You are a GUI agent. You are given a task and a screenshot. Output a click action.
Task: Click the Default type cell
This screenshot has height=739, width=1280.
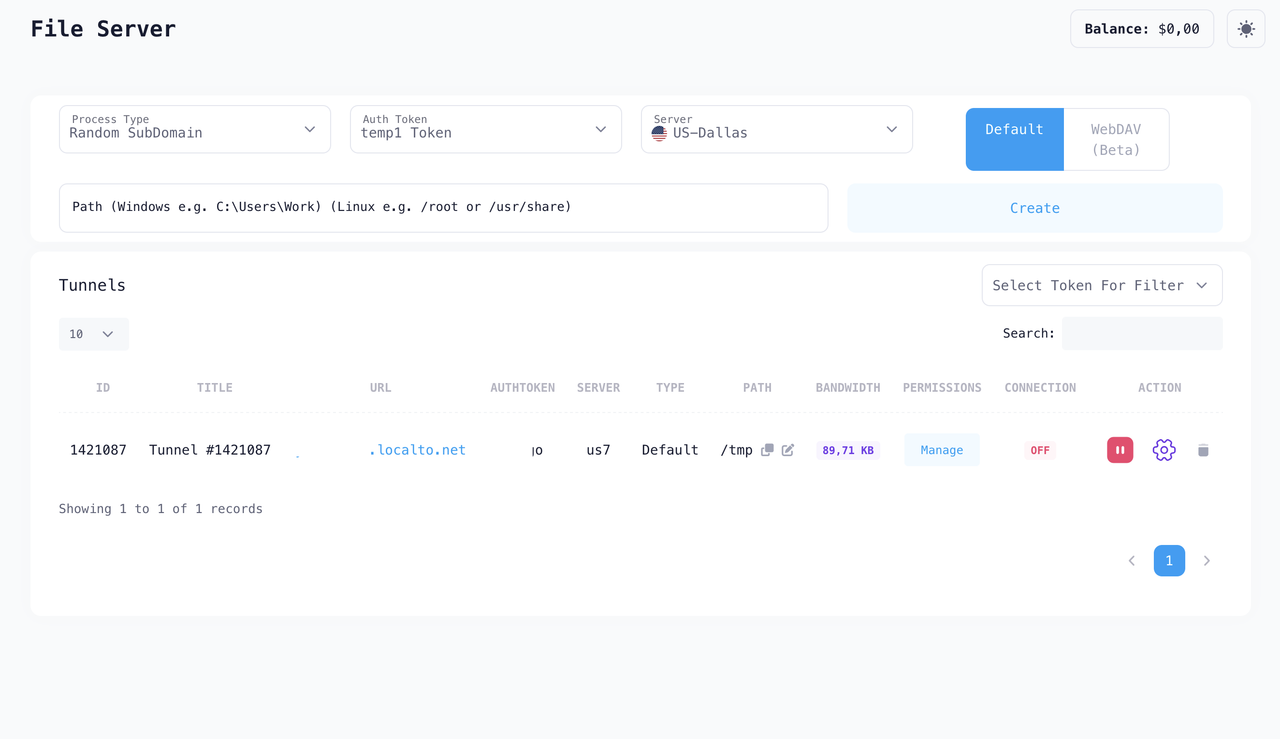coord(670,450)
